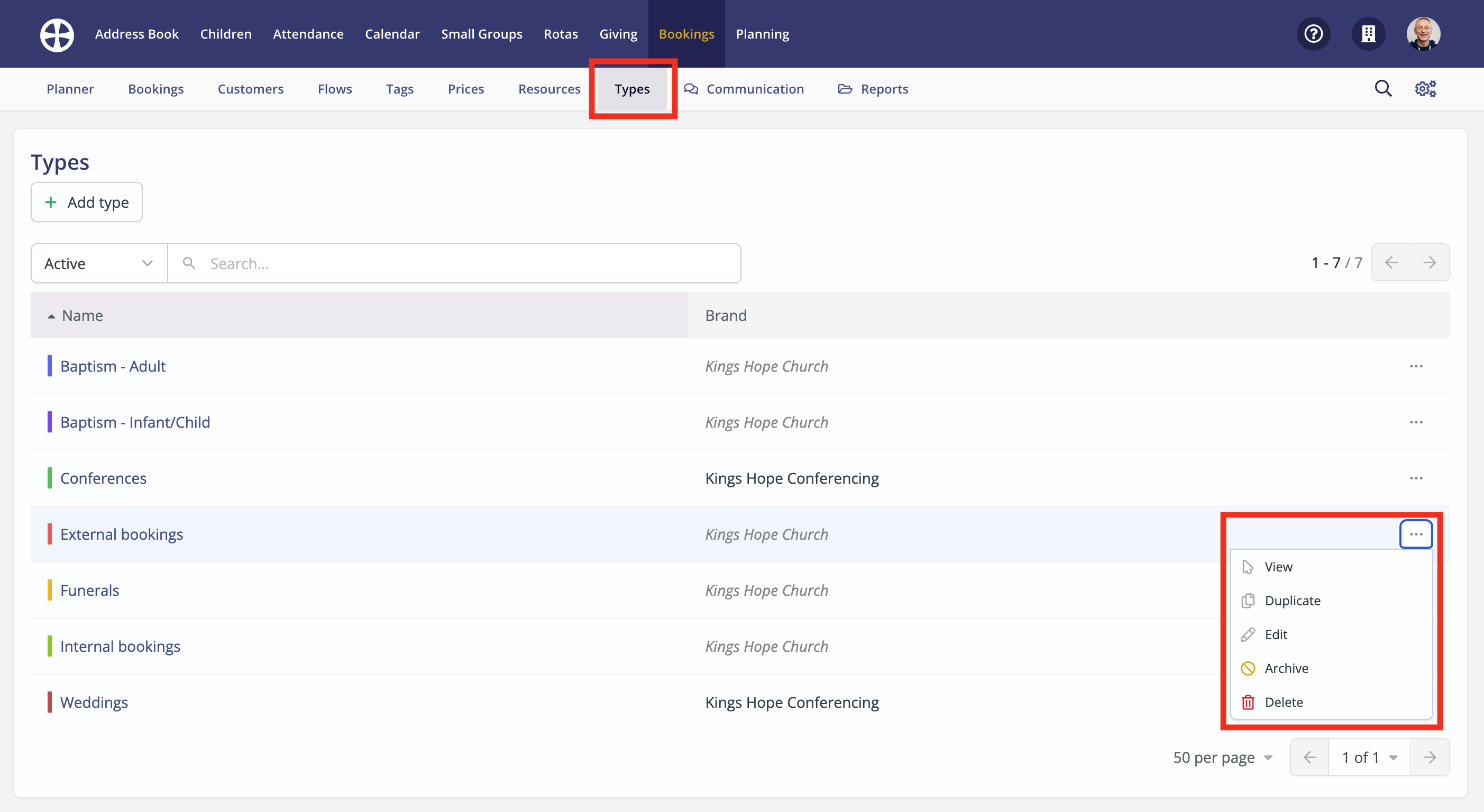Select View from the context menu
Screen dimensions: 1484x812
click(1331, 567)
